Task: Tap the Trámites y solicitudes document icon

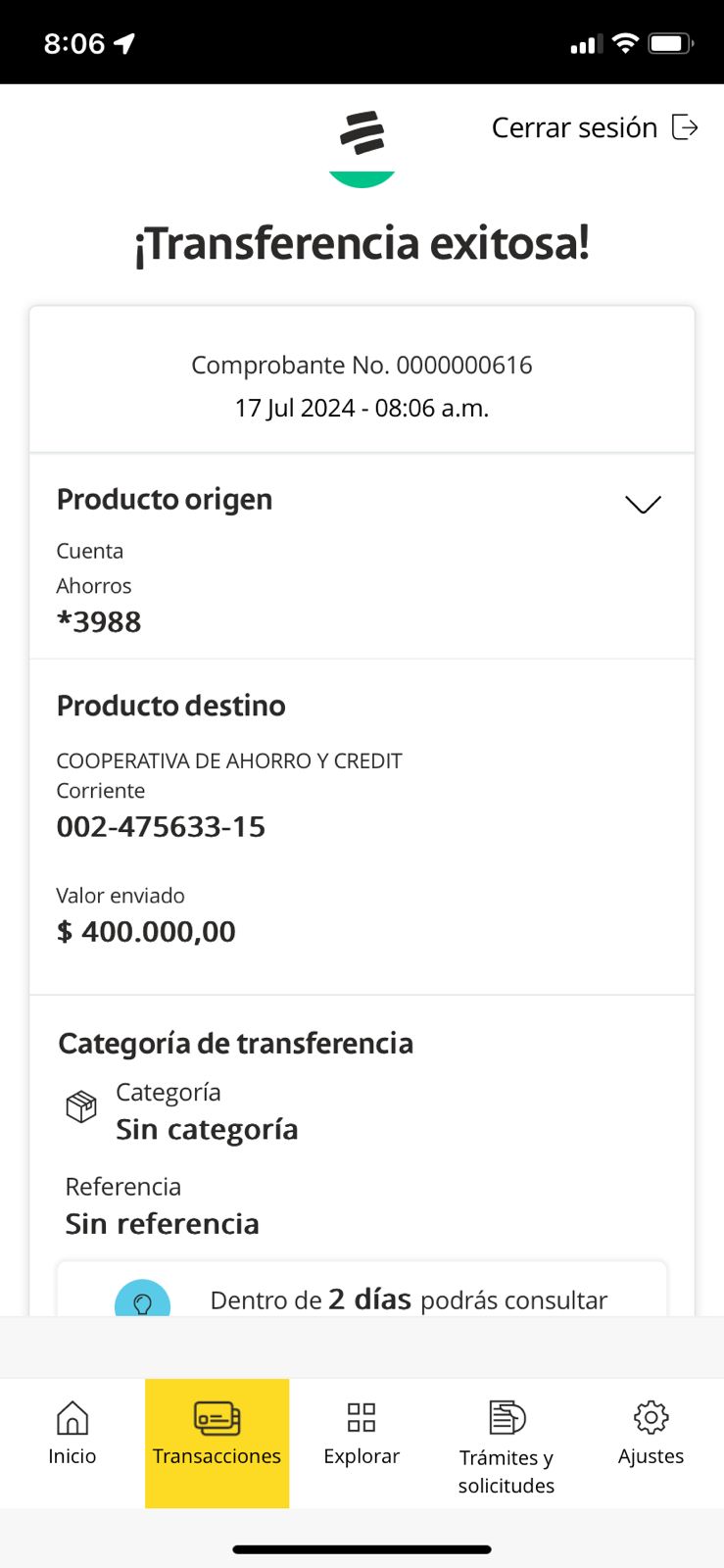Action: click(x=507, y=1417)
